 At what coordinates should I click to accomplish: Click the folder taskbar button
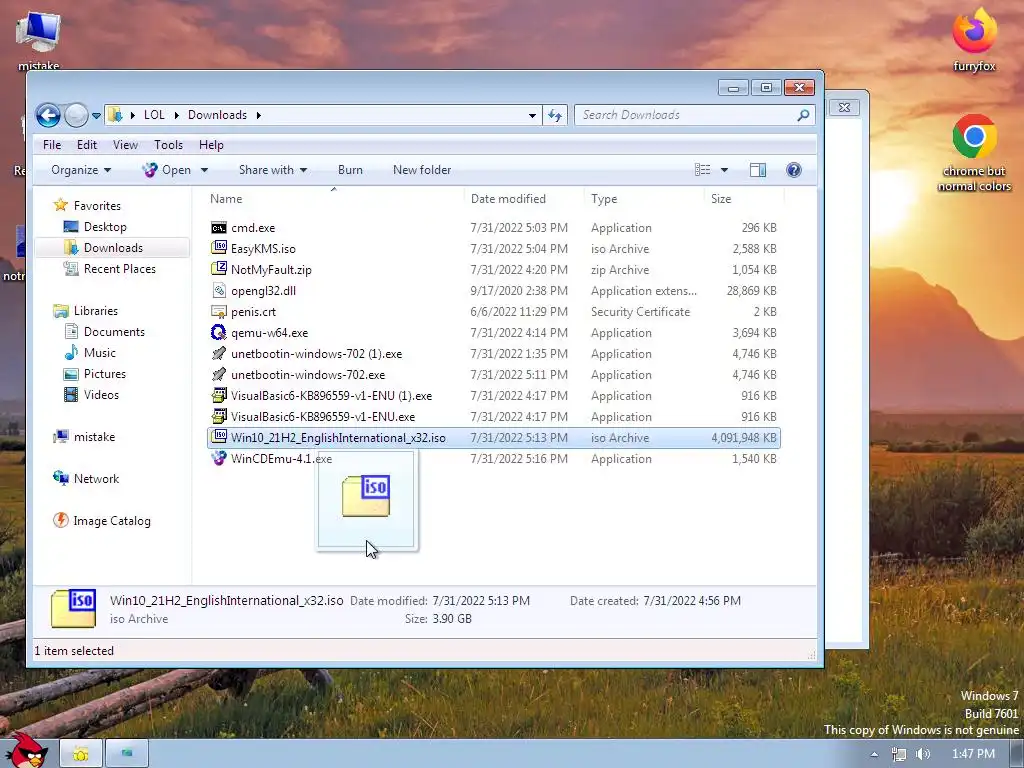[81, 754]
